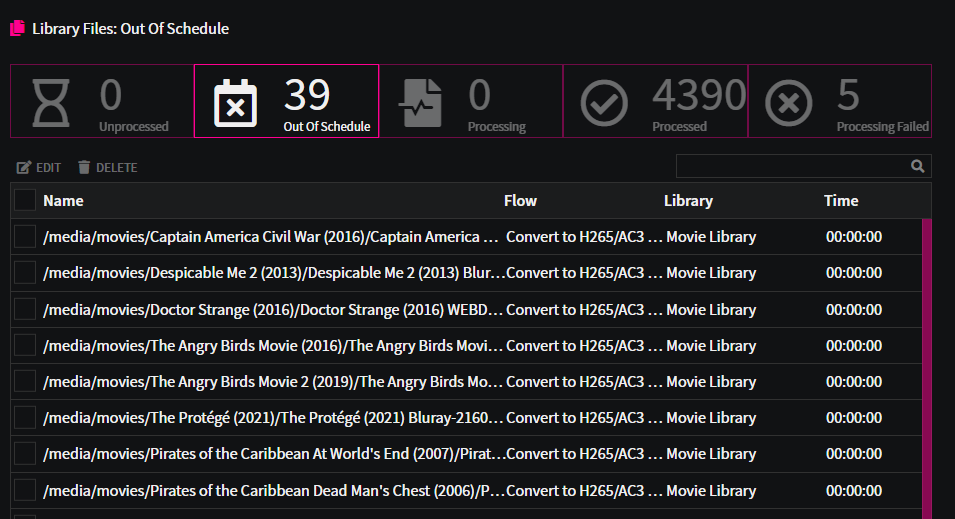Check the Captain America Civil War row
Viewport: 955px width, 519px height.
25,236
